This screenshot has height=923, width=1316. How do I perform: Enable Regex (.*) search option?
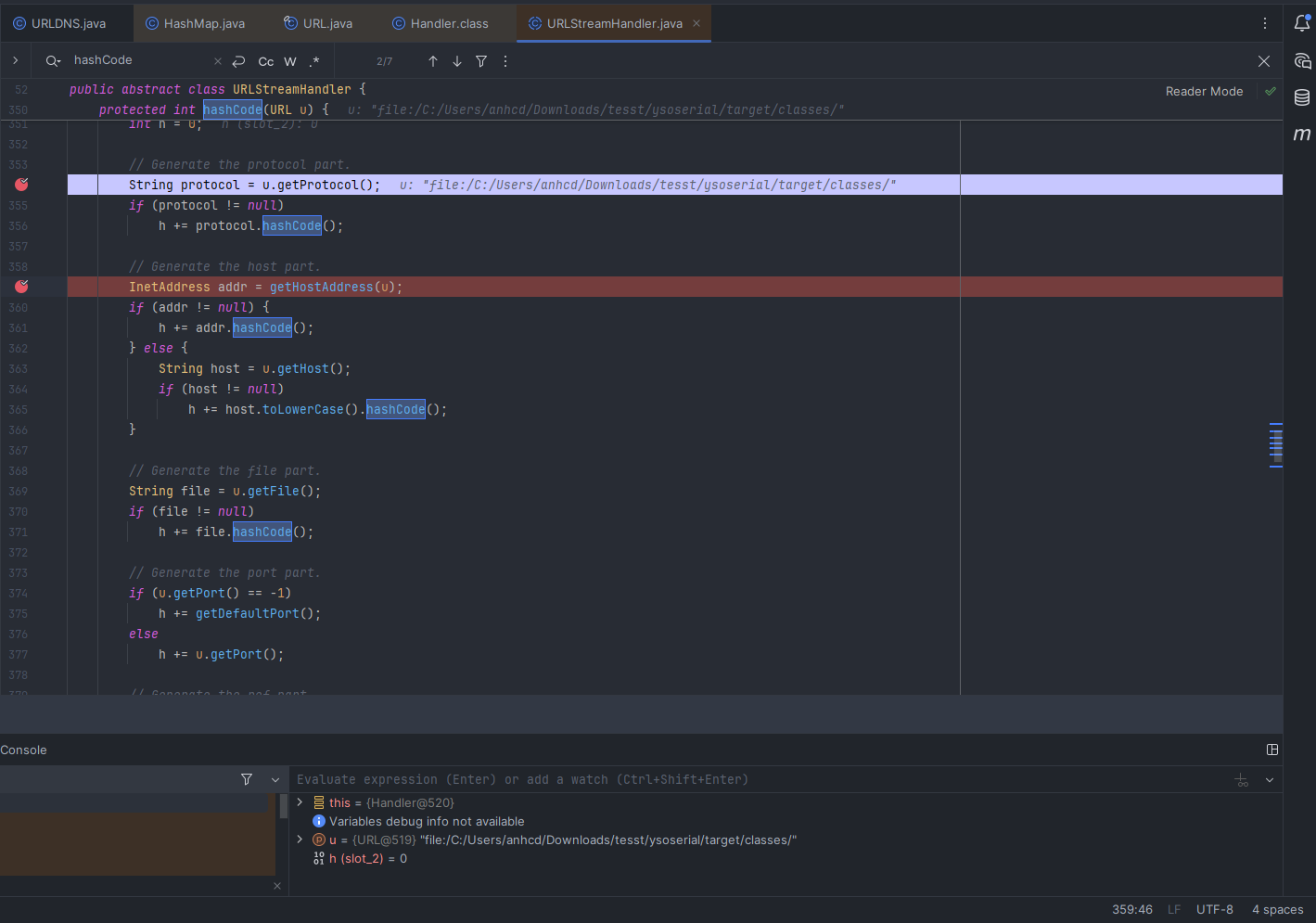(x=314, y=61)
